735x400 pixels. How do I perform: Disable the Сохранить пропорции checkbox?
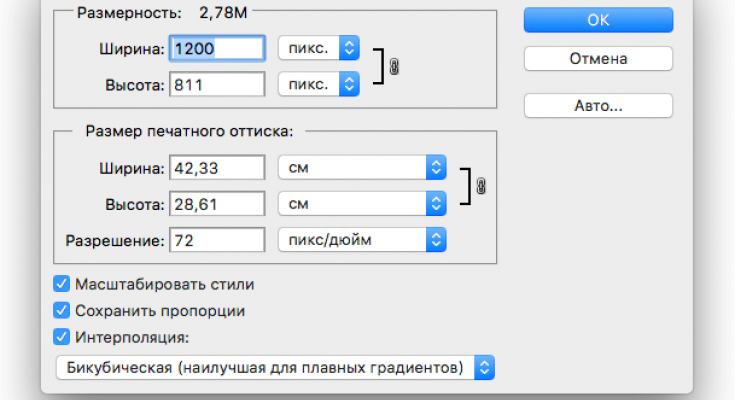point(62,311)
